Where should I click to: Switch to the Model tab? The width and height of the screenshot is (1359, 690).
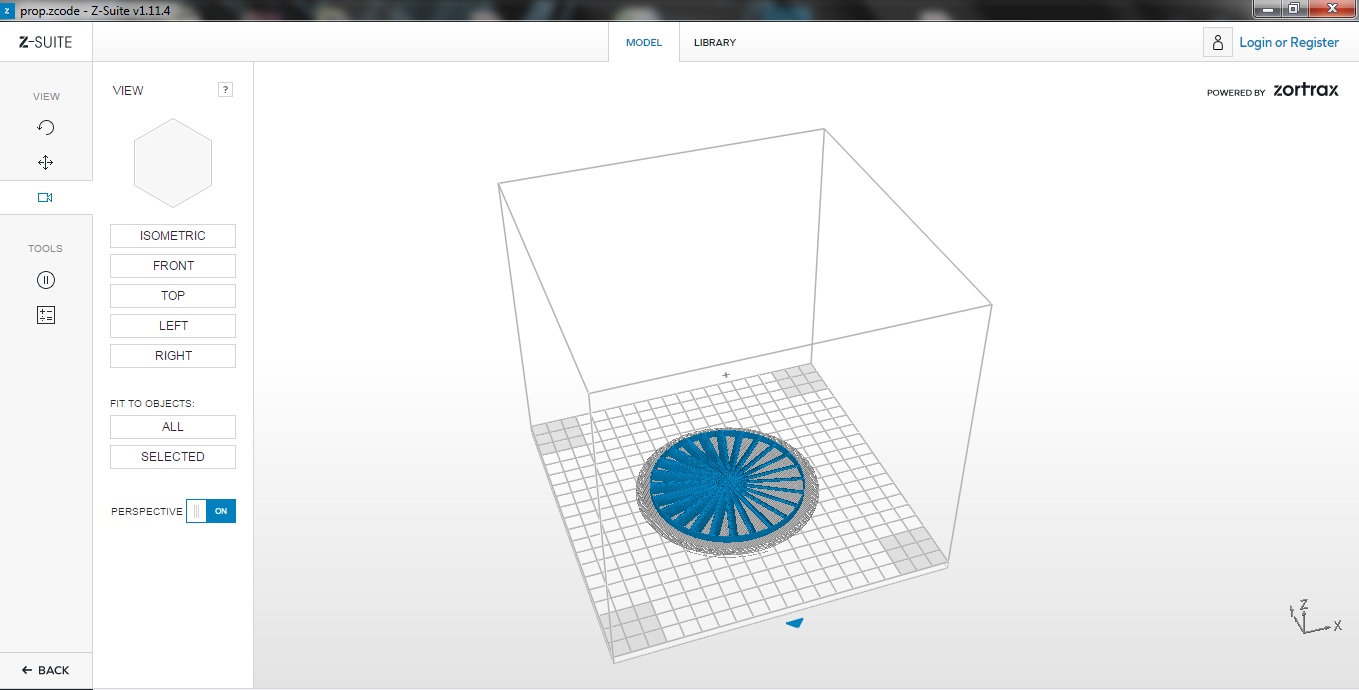(644, 42)
